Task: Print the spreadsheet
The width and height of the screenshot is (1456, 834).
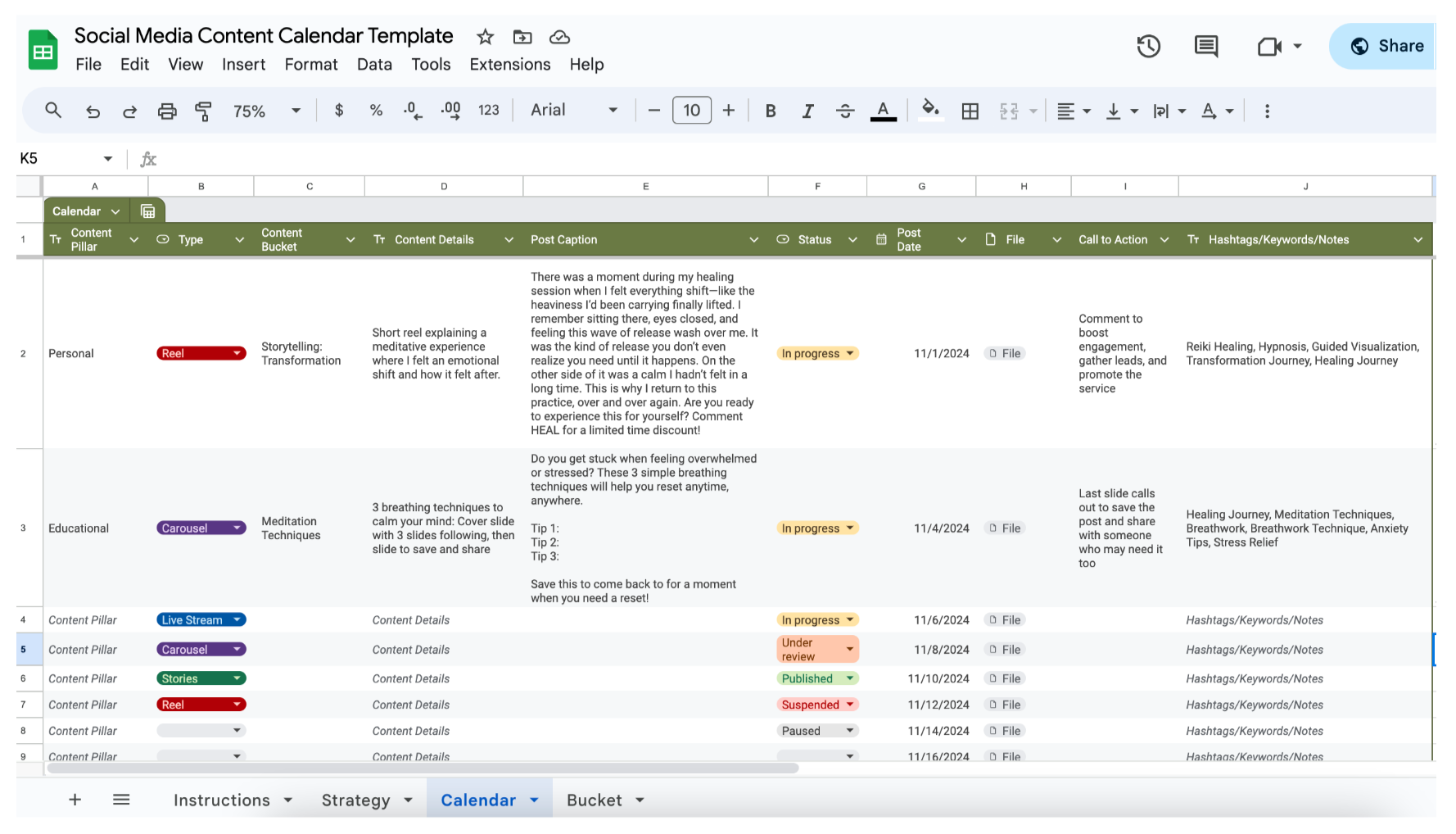Action: click(x=167, y=111)
